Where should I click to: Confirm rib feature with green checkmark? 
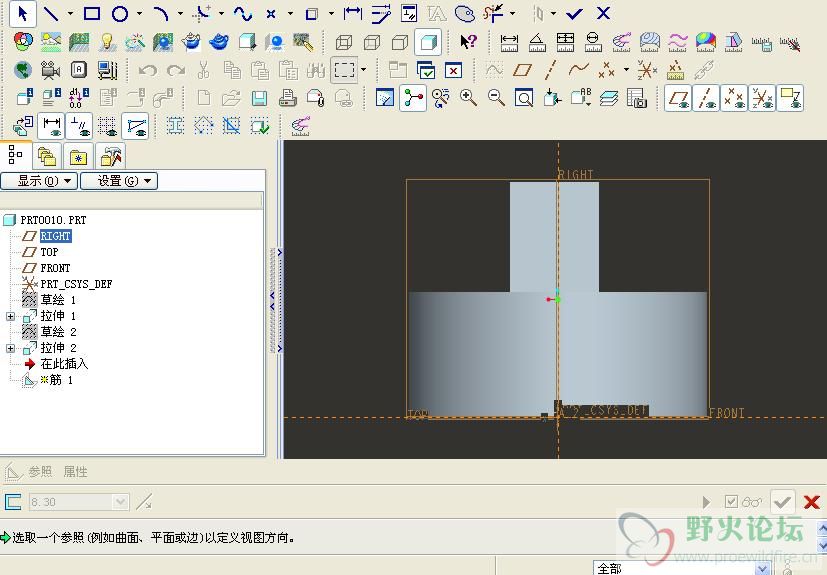click(x=783, y=501)
